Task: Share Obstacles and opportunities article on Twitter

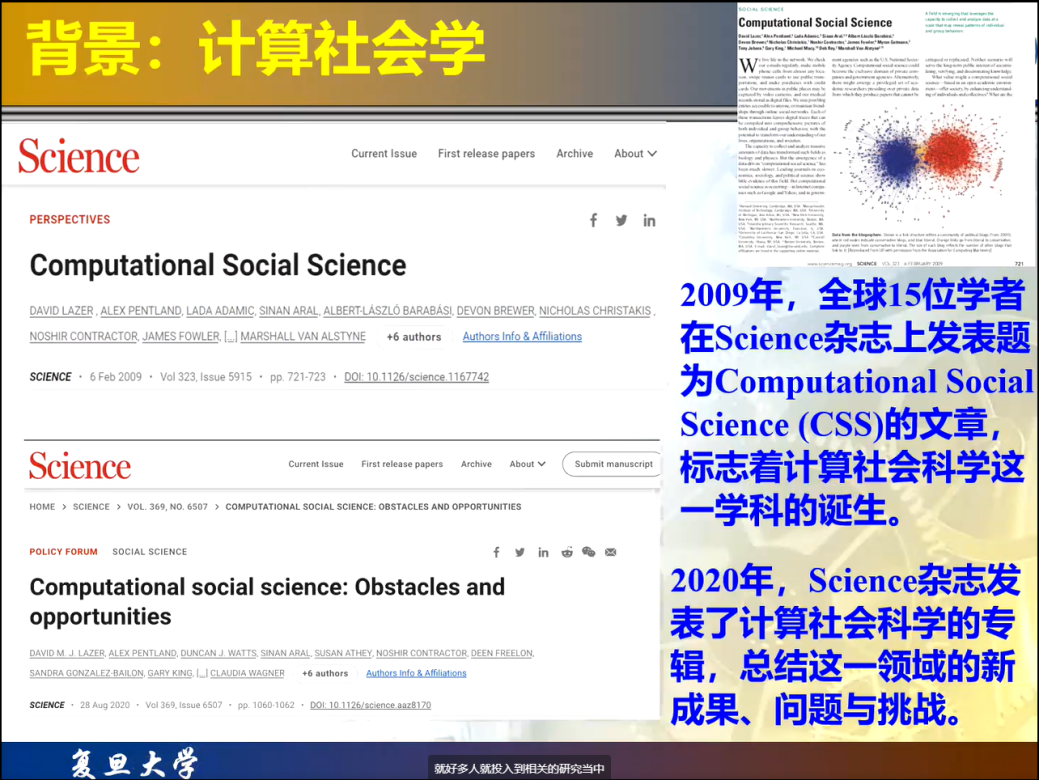Action: point(520,552)
